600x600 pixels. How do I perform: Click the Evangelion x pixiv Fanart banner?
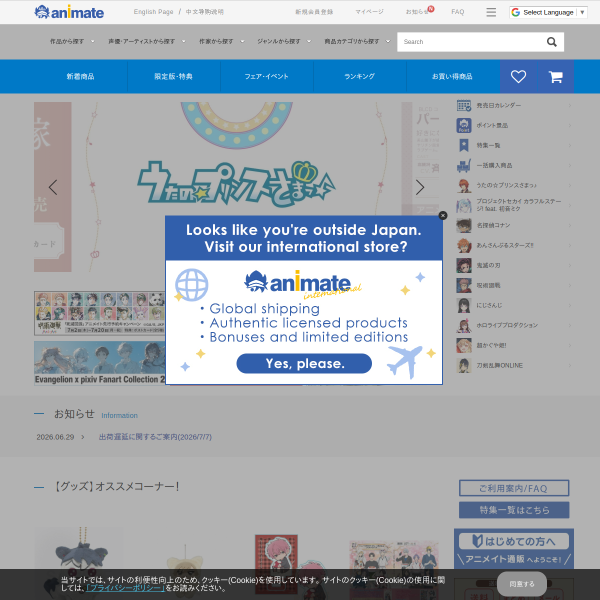click(100, 363)
